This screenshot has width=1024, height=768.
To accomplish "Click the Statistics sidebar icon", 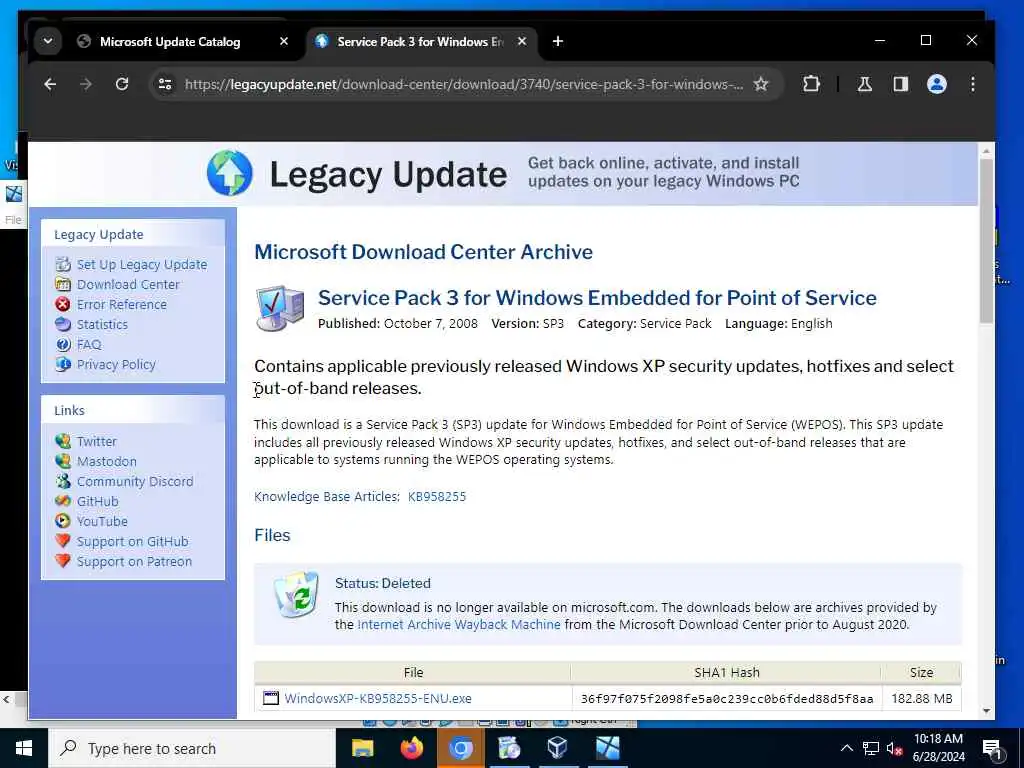I will coord(63,325).
